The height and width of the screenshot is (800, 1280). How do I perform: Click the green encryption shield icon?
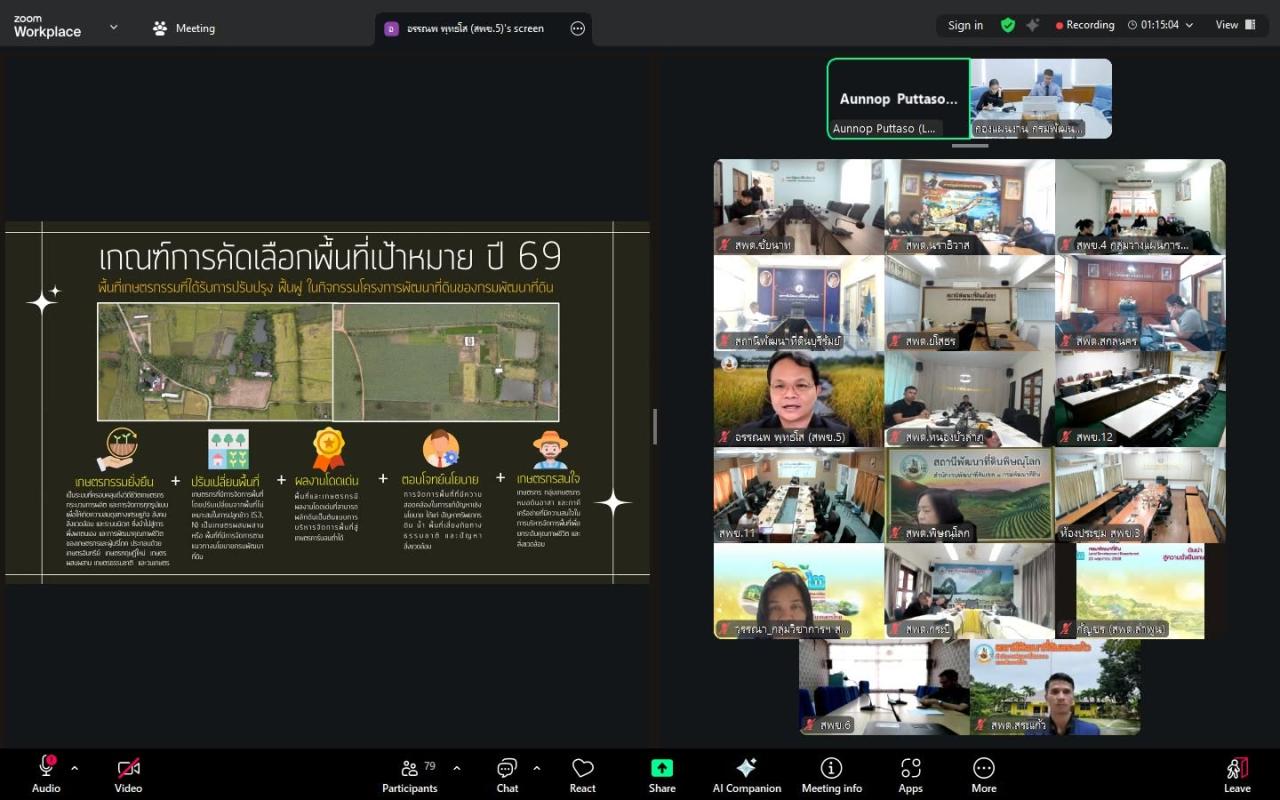click(1008, 25)
